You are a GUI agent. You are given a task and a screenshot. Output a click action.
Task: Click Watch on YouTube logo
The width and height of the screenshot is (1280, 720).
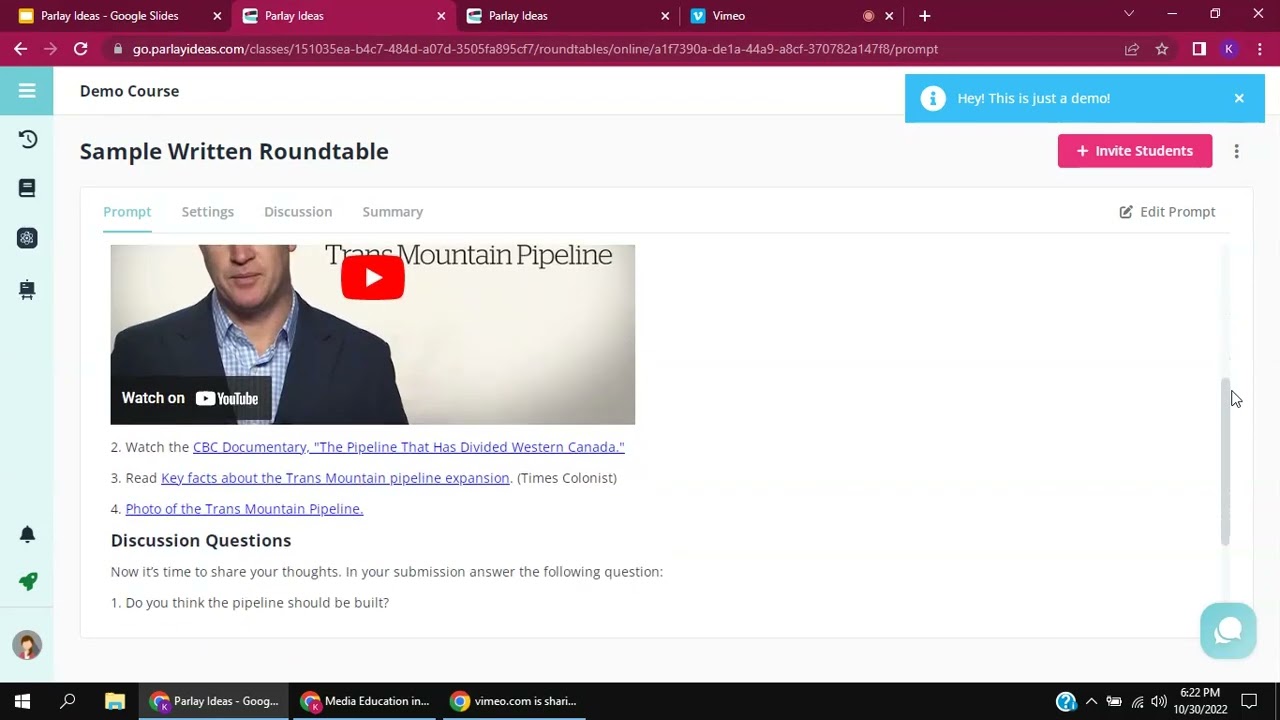(x=190, y=398)
